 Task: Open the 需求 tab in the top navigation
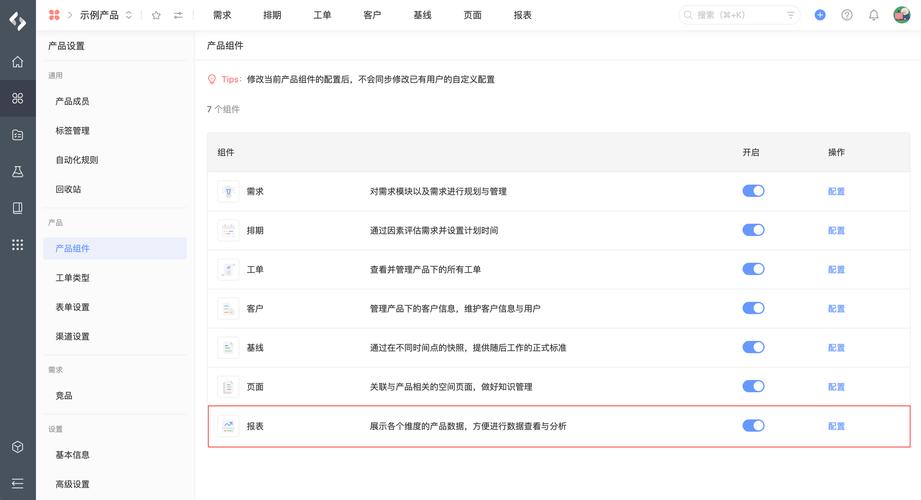click(x=222, y=15)
